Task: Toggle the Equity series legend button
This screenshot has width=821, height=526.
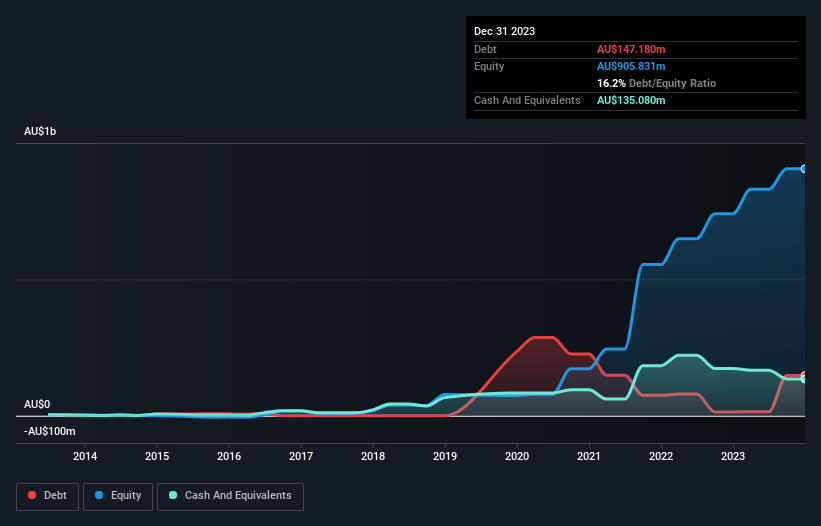Action: [x=118, y=496]
